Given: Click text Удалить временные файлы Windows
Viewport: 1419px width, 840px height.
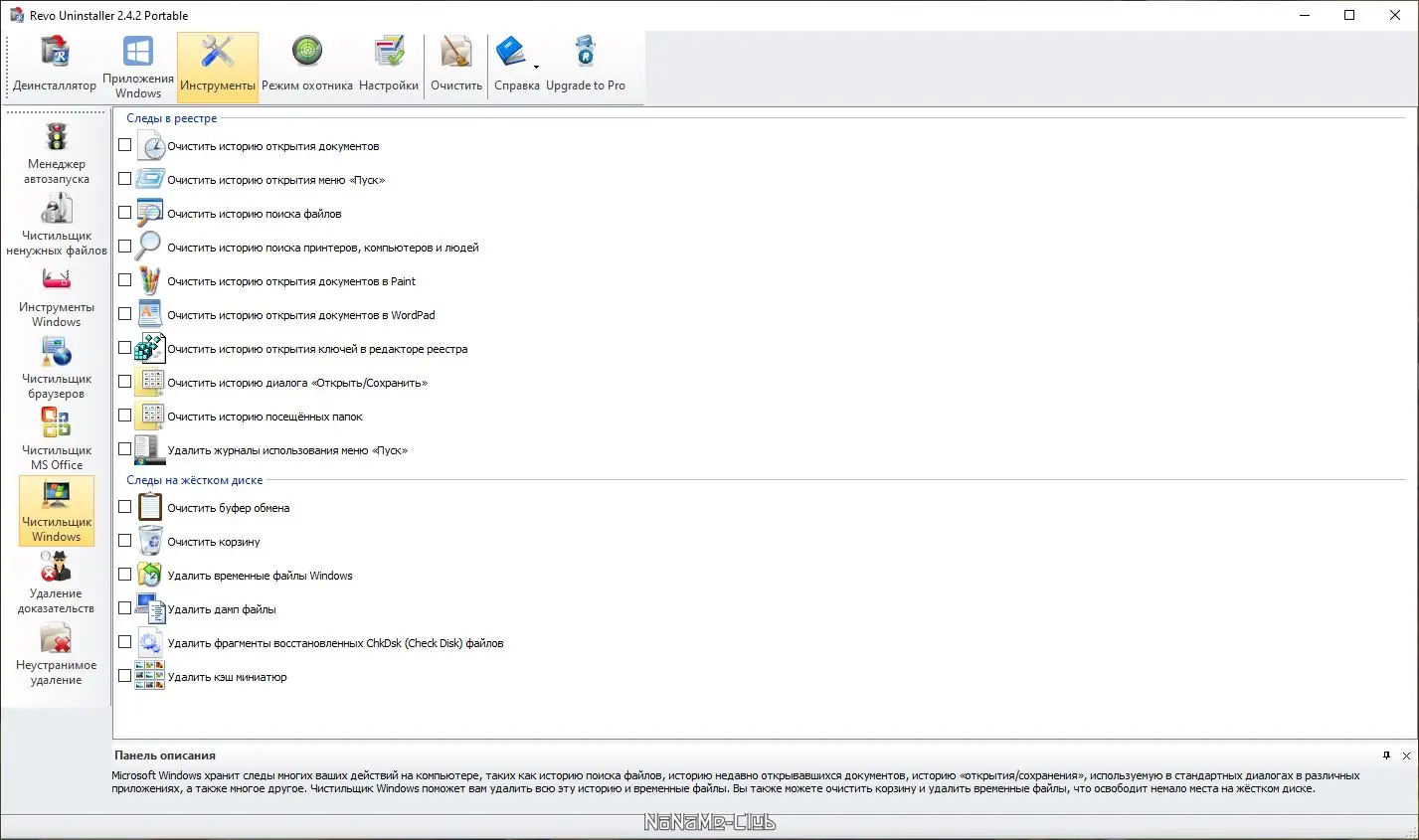Looking at the screenshot, I should click(x=261, y=576).
